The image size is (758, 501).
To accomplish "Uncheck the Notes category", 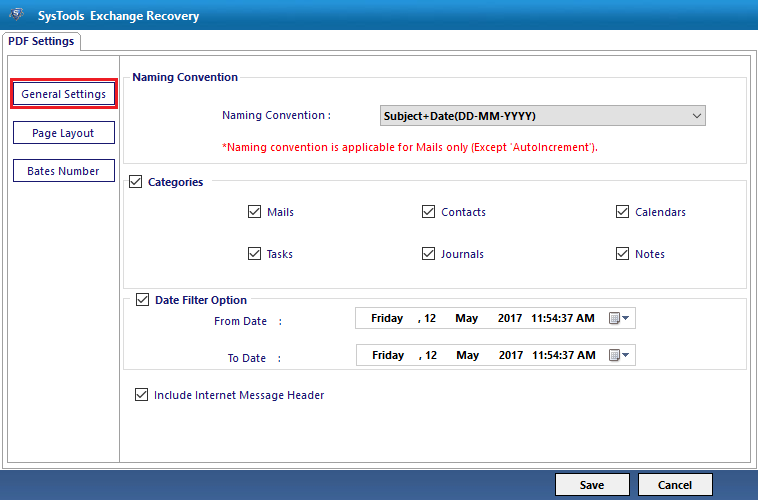I will pos(622,254).
